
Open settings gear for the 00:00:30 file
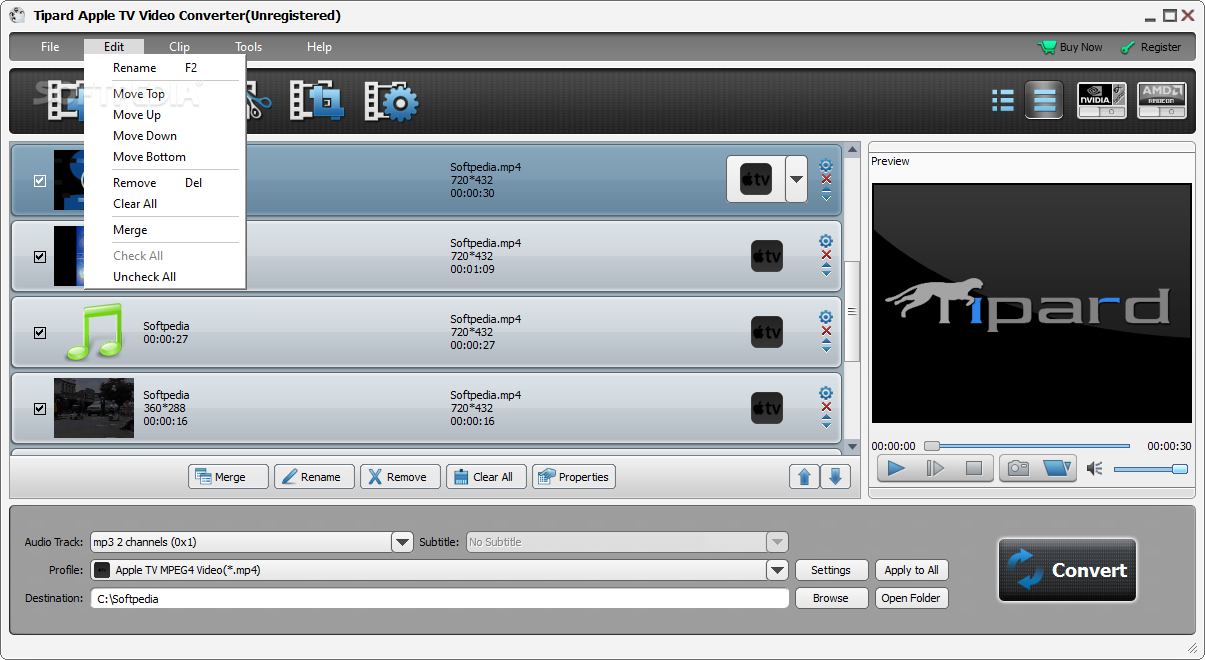826,166
